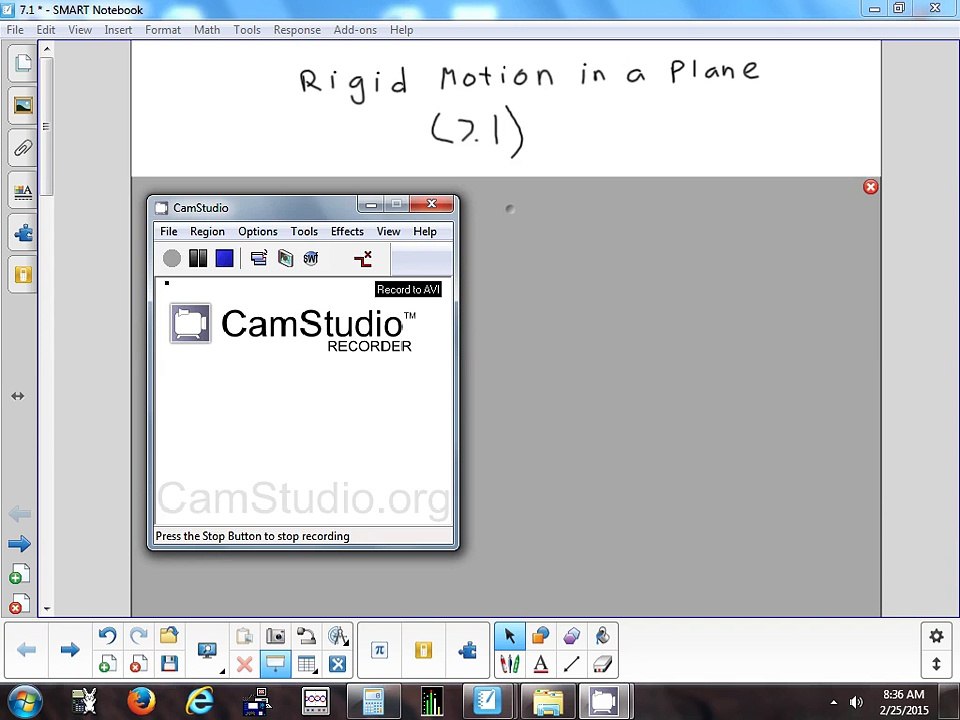Choose the Select arrow tool
Viewport: 960px width, 720px height.
pos(509,636)
